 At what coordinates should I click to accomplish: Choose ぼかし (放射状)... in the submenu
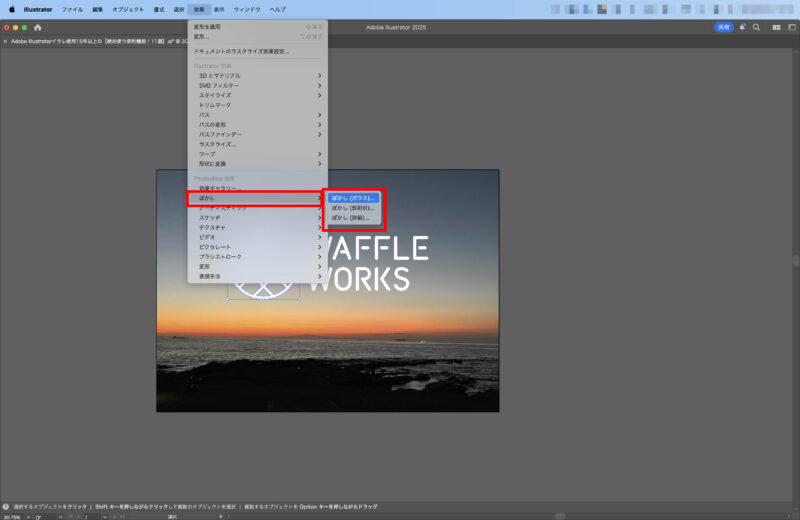[352, 208]
